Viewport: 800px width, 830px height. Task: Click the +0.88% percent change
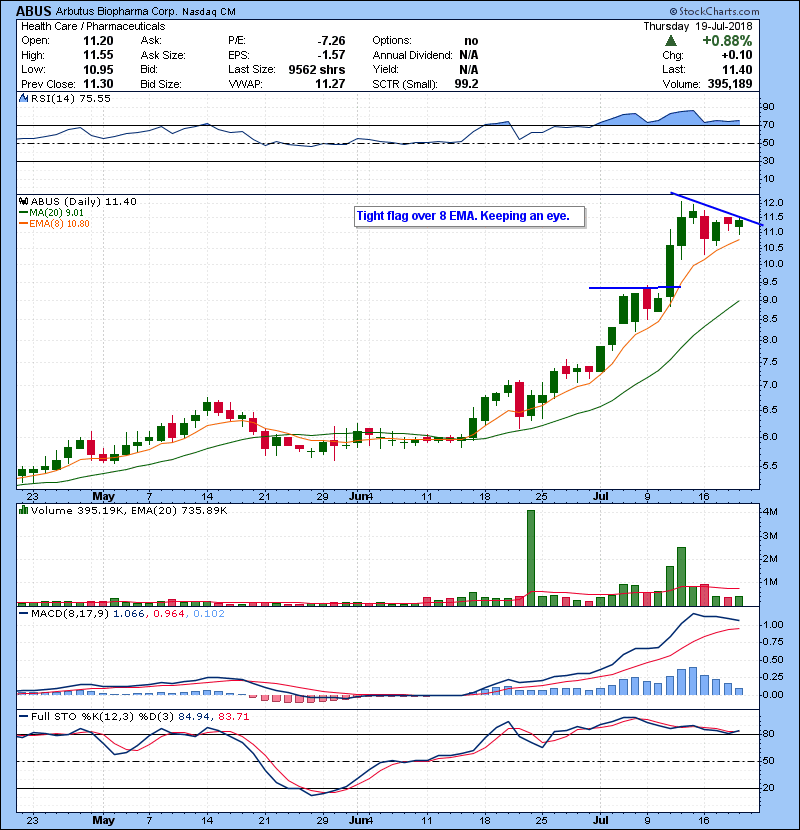point(727,41)
